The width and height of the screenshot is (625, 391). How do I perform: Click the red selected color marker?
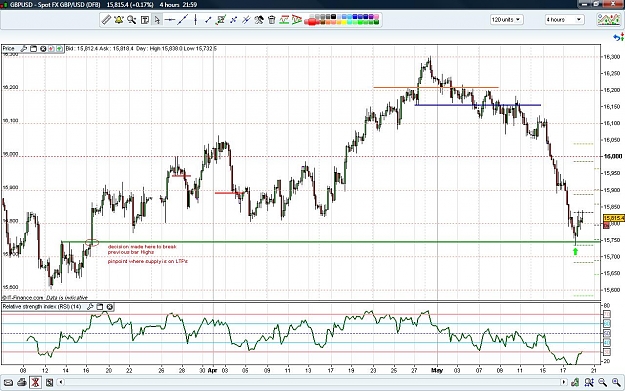(311, 22)
